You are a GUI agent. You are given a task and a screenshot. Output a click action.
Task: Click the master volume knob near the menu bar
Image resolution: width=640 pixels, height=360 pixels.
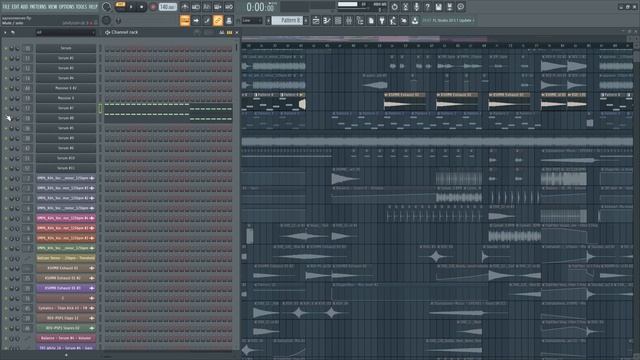pos(107,7)
